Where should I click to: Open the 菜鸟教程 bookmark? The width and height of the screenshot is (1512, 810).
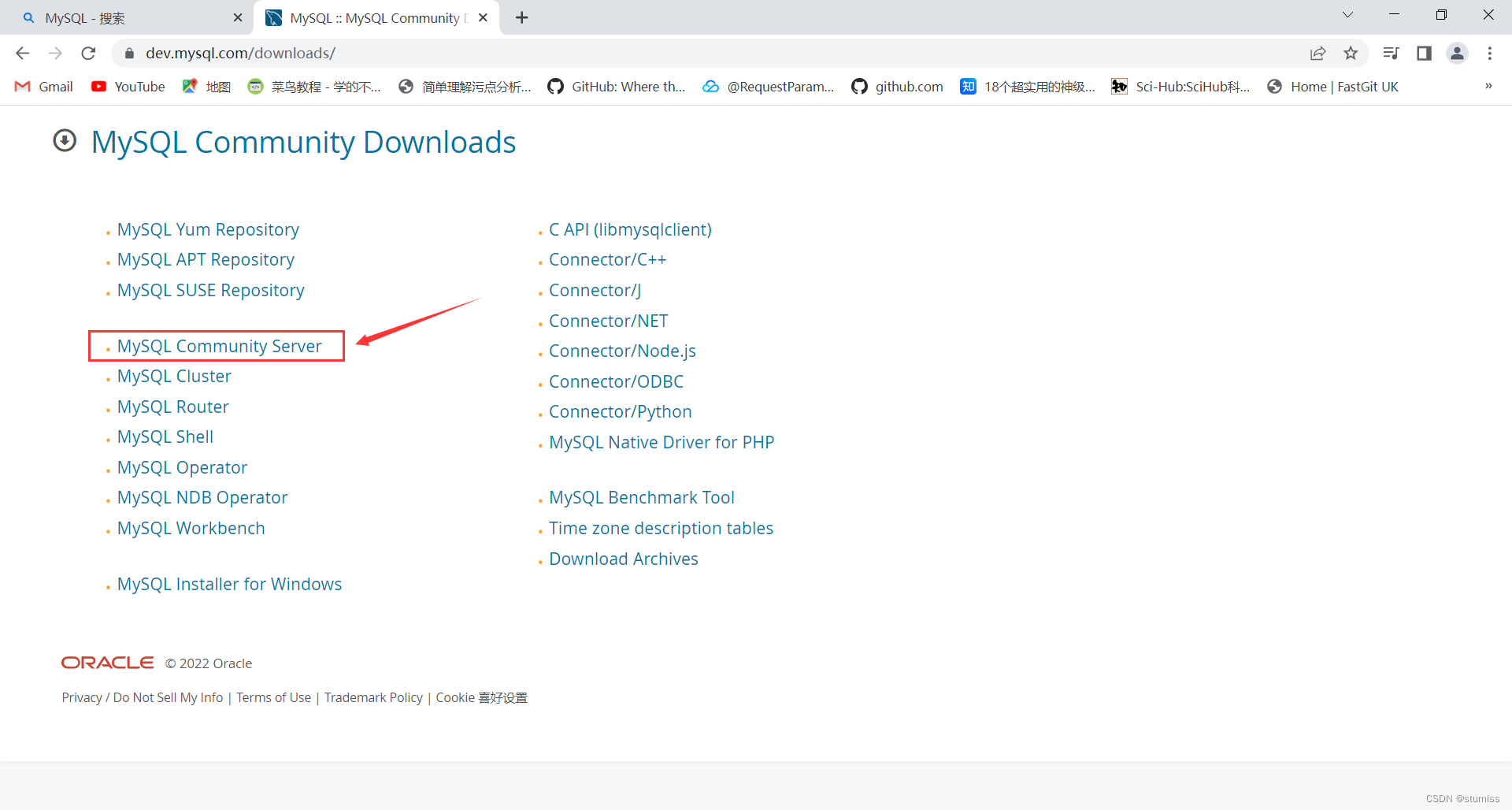tap(313, 87)
